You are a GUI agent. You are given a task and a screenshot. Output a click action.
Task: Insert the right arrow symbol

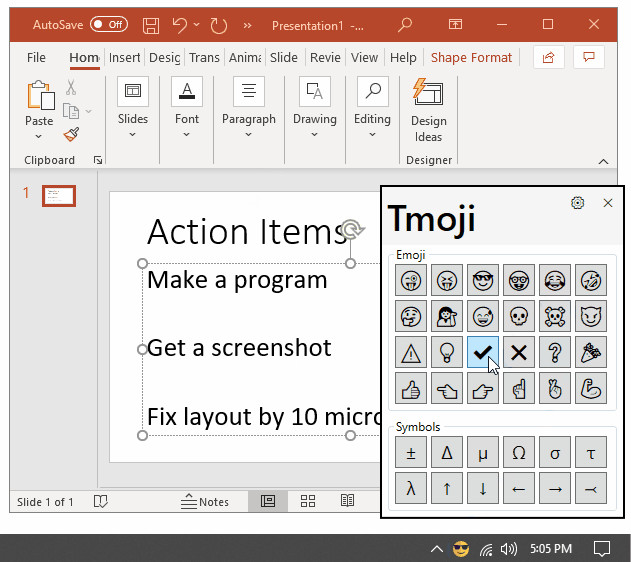pos(555,488)
